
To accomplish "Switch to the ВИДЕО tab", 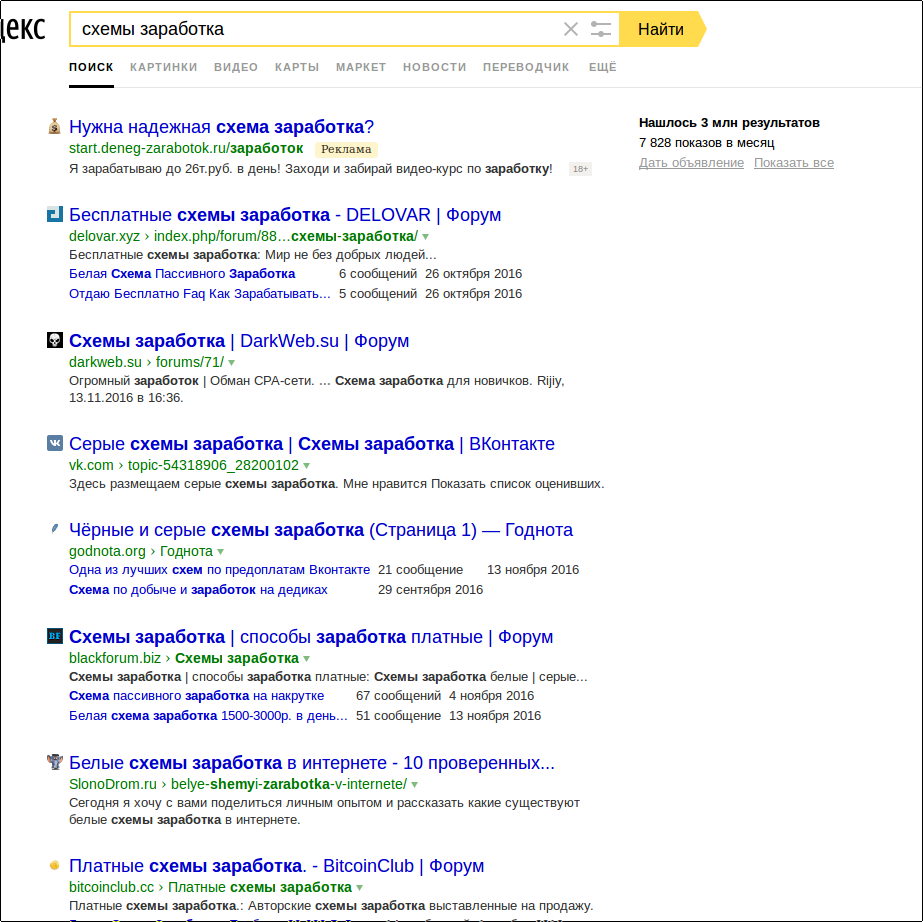I will point(236,67).
